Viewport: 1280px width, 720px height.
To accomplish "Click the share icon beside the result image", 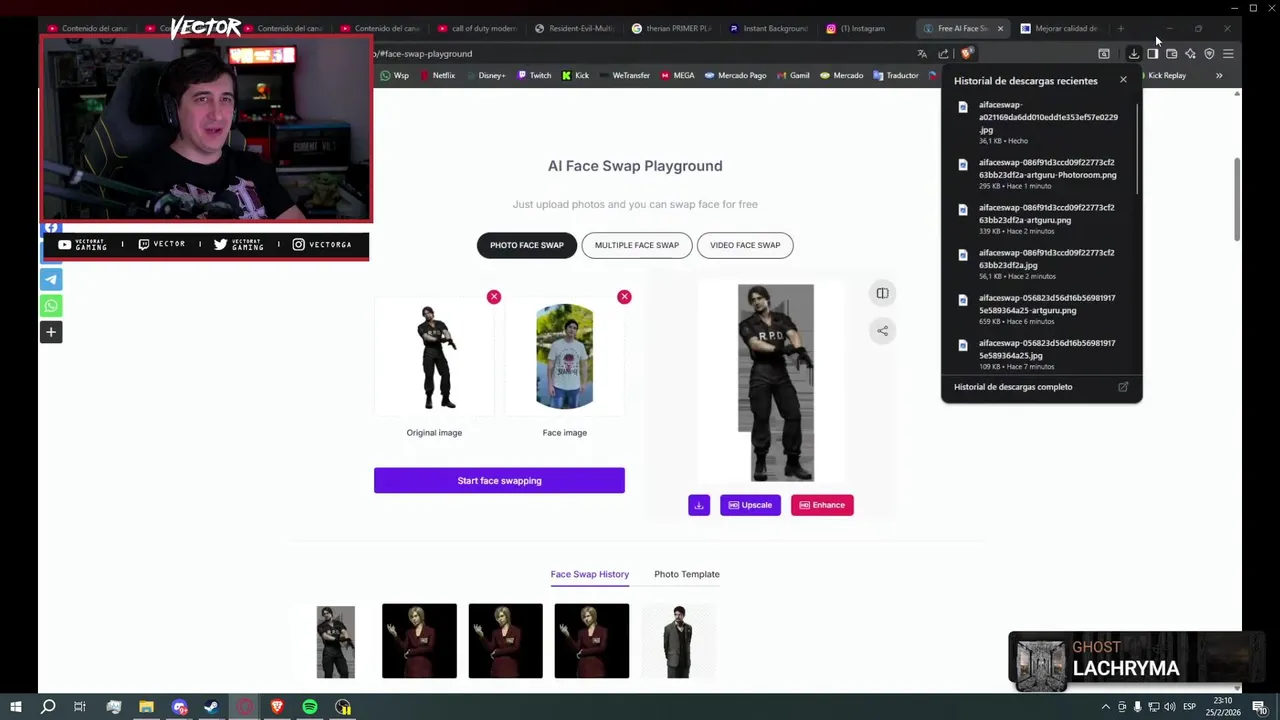I will coord(882,331).
